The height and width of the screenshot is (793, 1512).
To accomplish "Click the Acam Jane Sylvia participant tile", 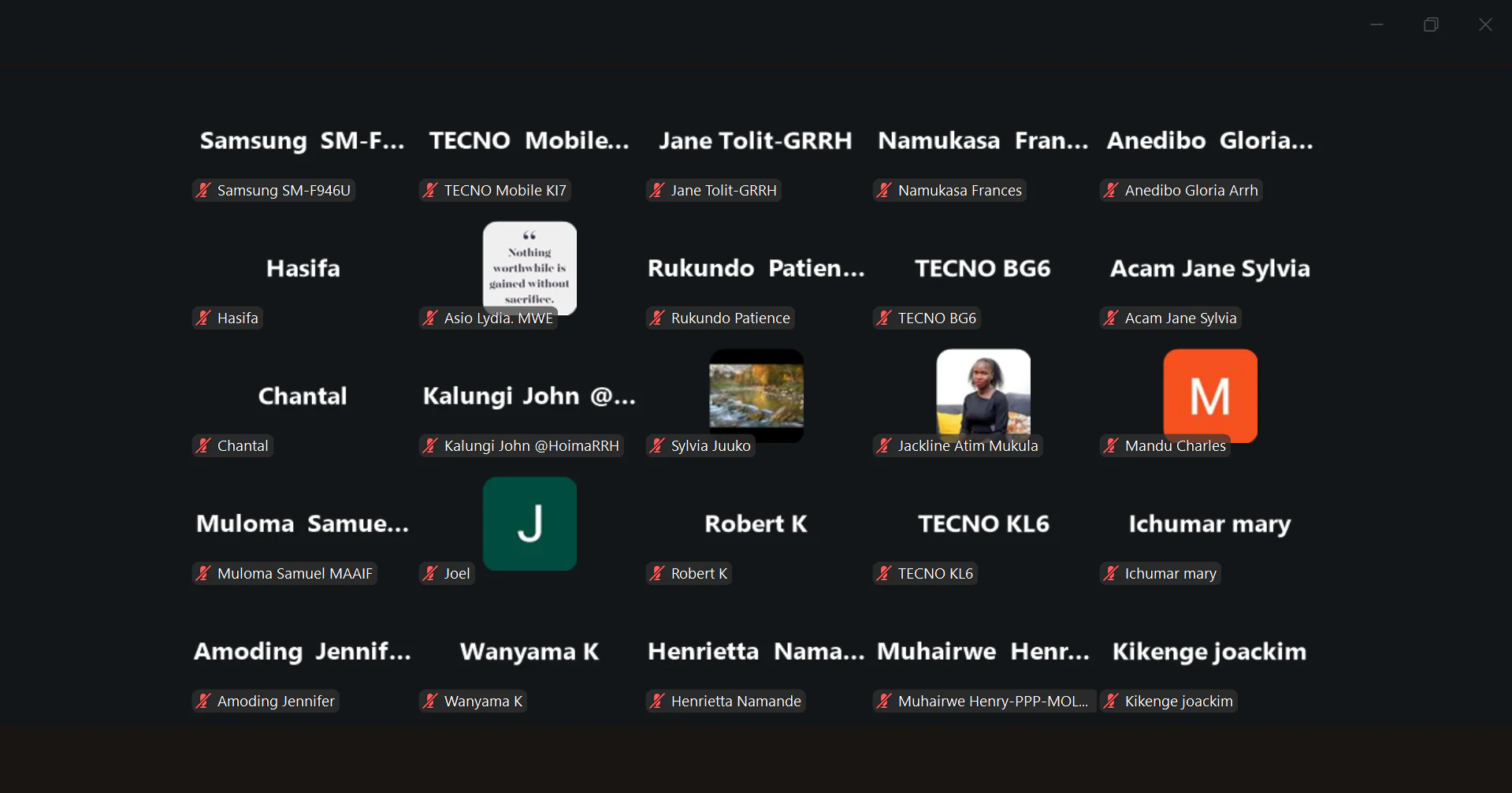I will (1209, 269).
